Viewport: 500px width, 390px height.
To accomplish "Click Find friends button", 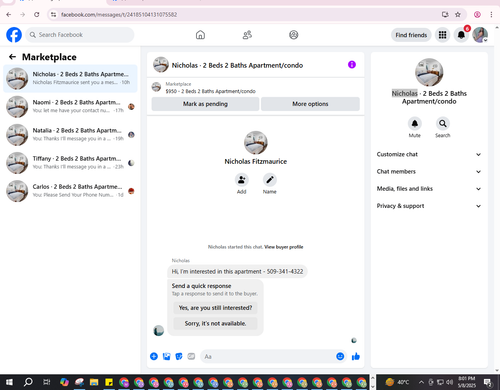I will point(411,35).
